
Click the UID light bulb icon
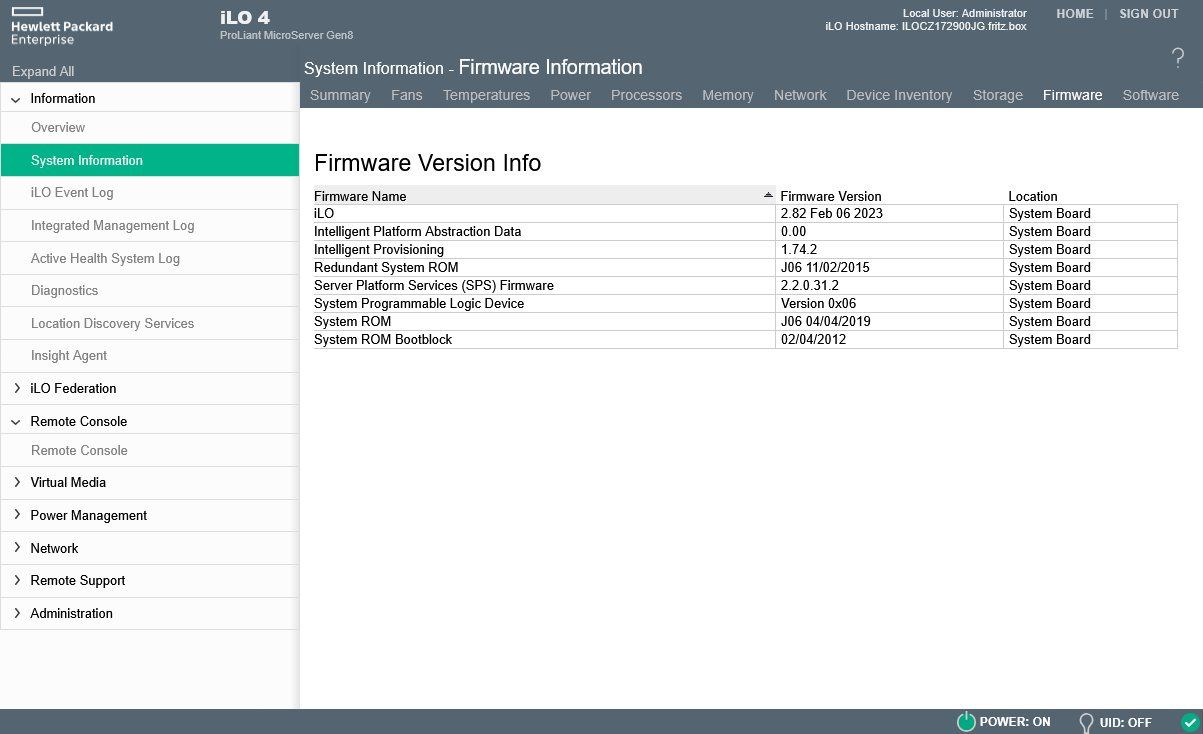click(1085, 722)
